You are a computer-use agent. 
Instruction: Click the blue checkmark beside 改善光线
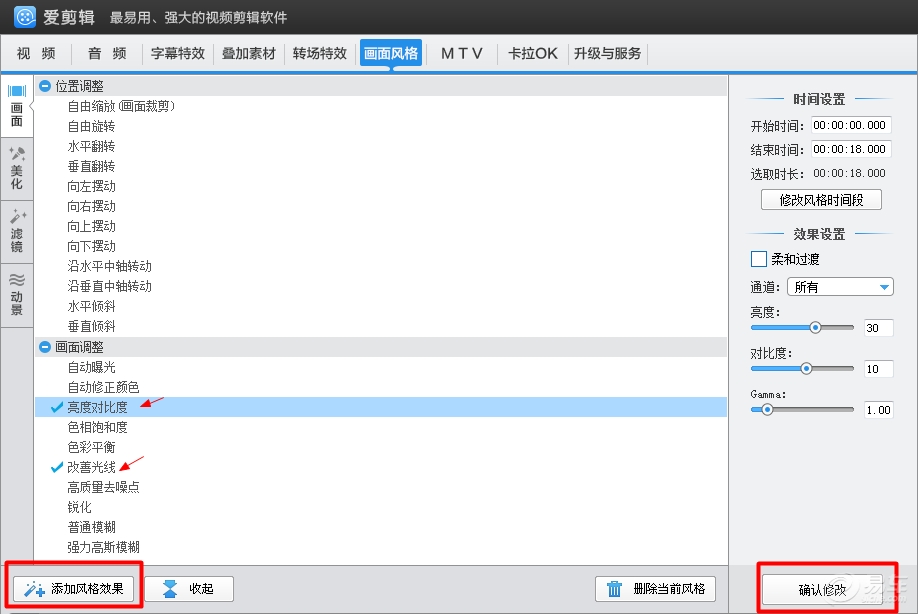coord(57,467)
